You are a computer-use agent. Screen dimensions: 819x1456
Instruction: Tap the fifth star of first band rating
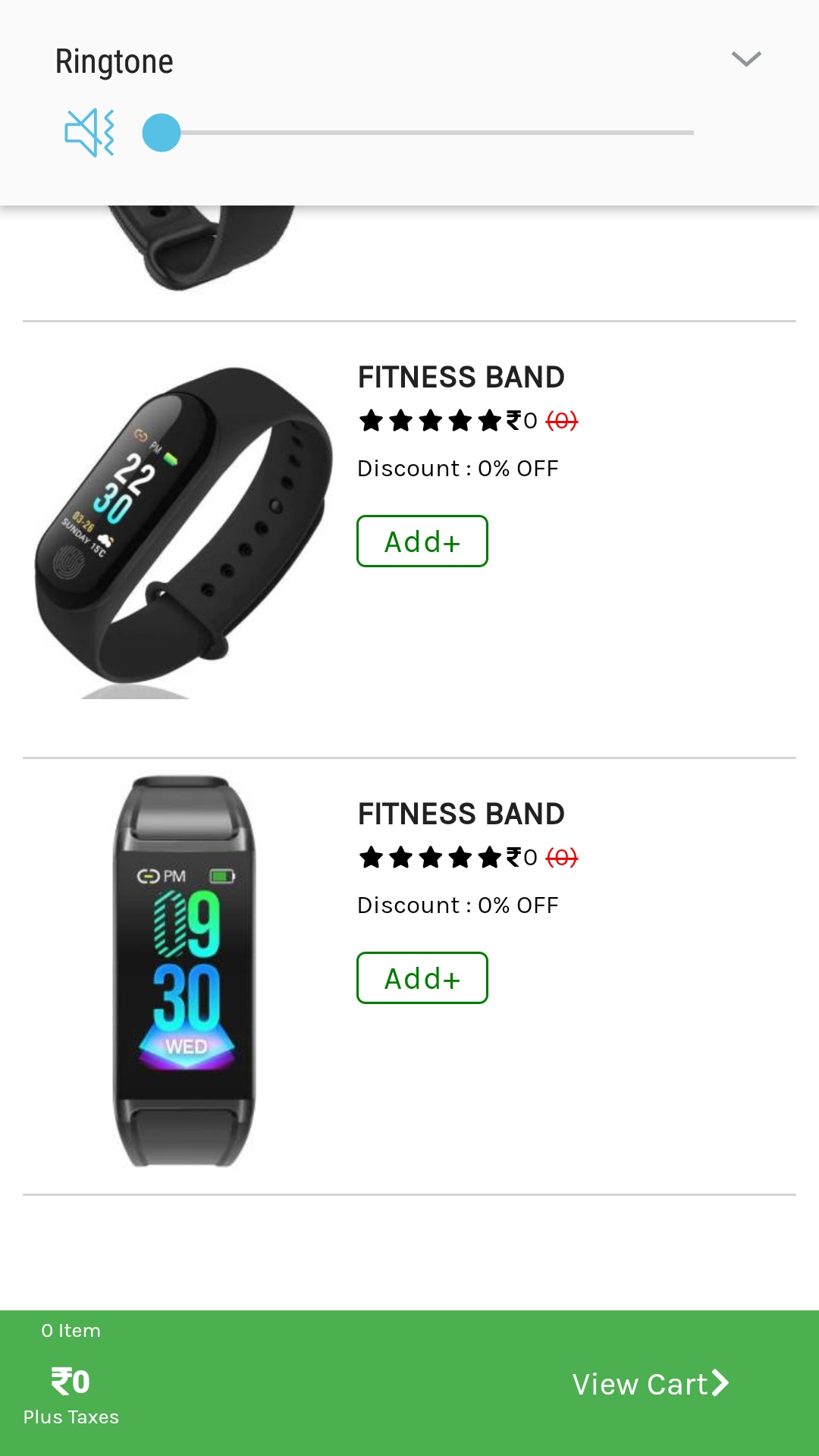490,420
